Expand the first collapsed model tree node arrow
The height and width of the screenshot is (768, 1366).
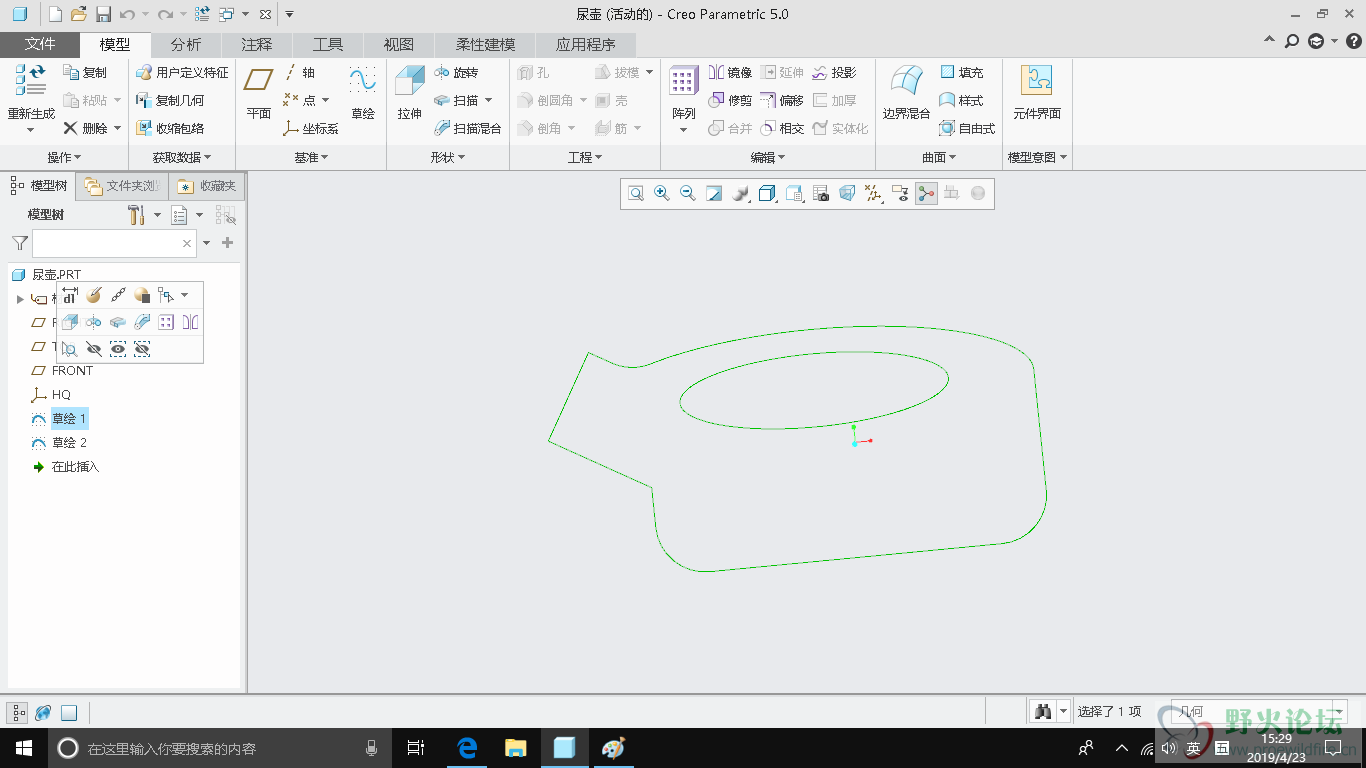point(20,299)
